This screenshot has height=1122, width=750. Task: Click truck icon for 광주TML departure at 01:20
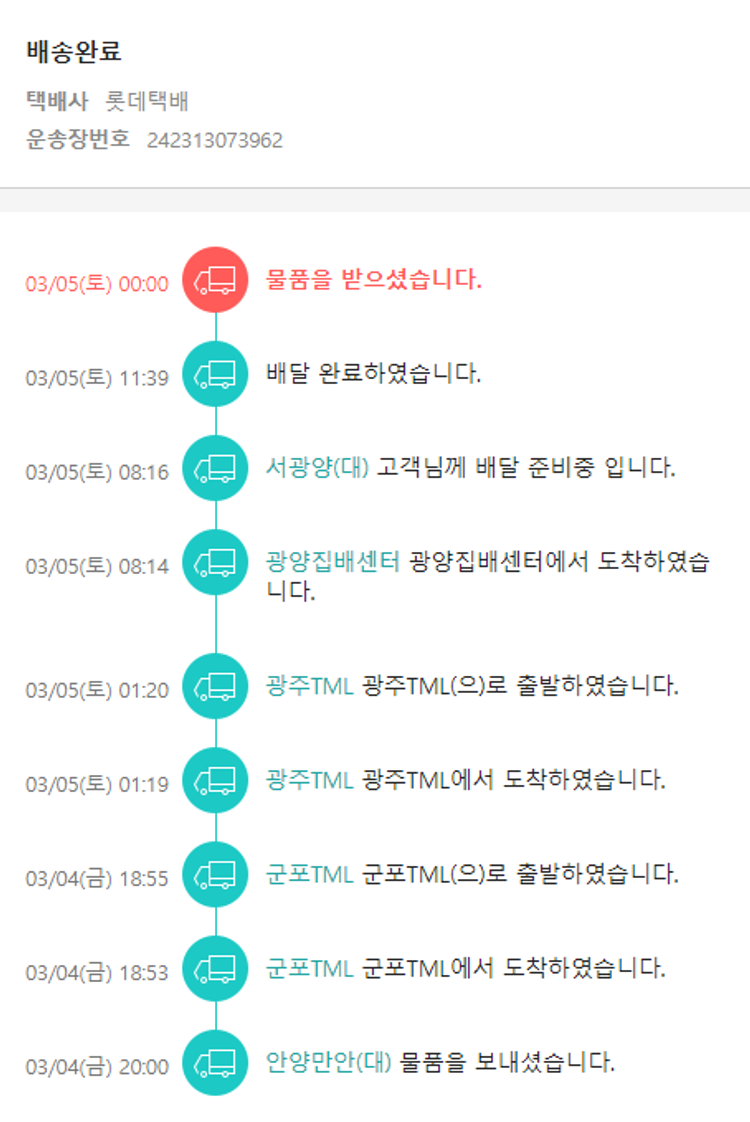click(x=215, y=686)
